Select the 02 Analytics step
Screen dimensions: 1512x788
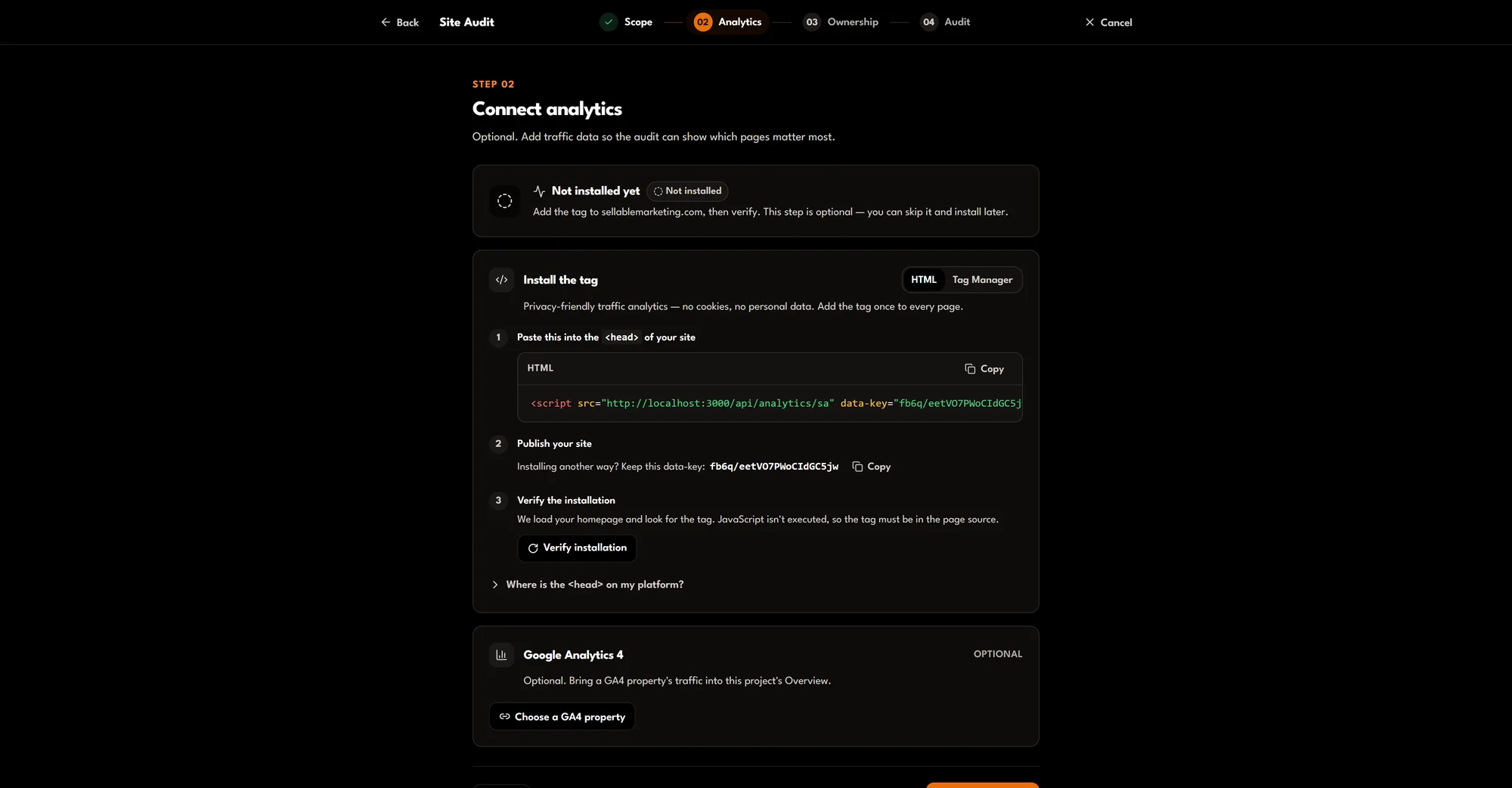(727, 22)
